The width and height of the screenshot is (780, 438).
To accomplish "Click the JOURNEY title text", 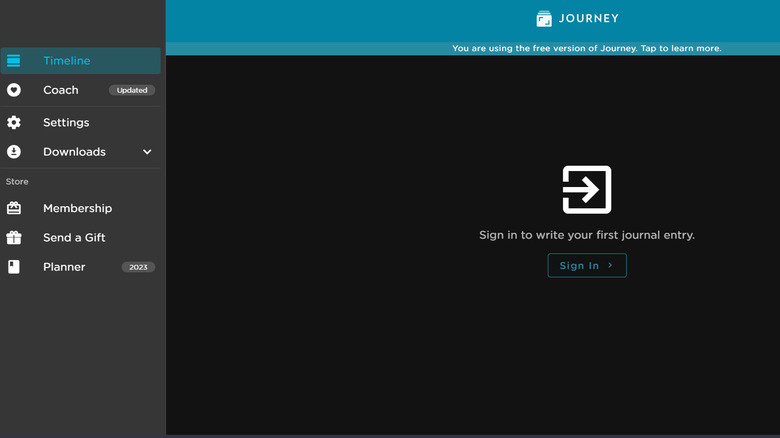I will point(589,18).
